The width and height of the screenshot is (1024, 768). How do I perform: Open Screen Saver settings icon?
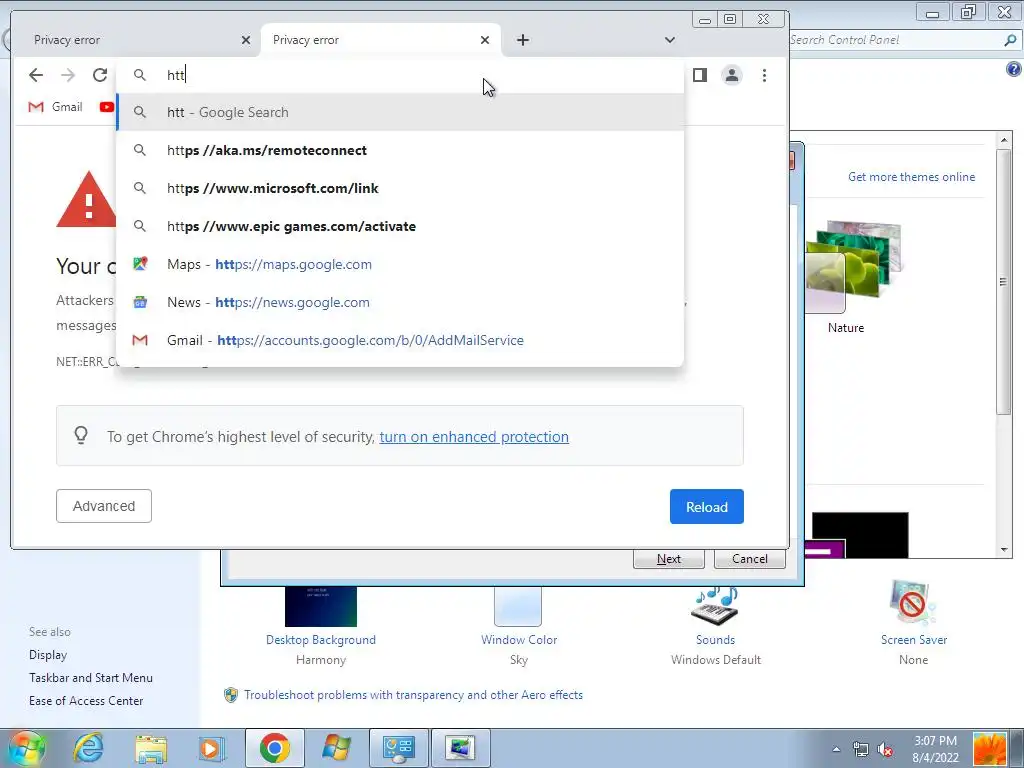[x=913, y=603]
